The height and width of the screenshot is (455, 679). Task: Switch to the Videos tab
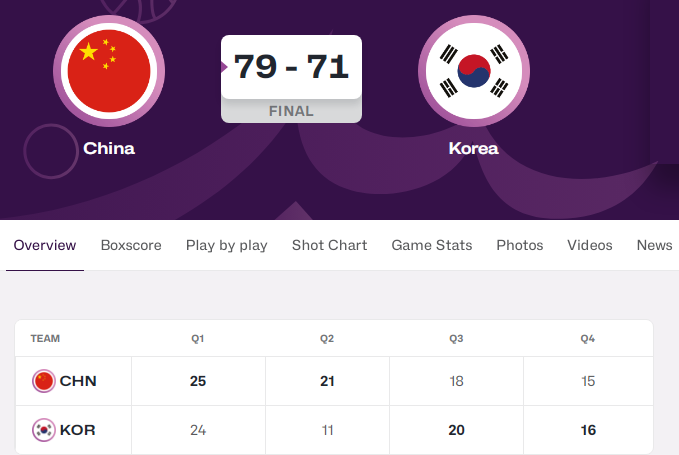point(590,245)
